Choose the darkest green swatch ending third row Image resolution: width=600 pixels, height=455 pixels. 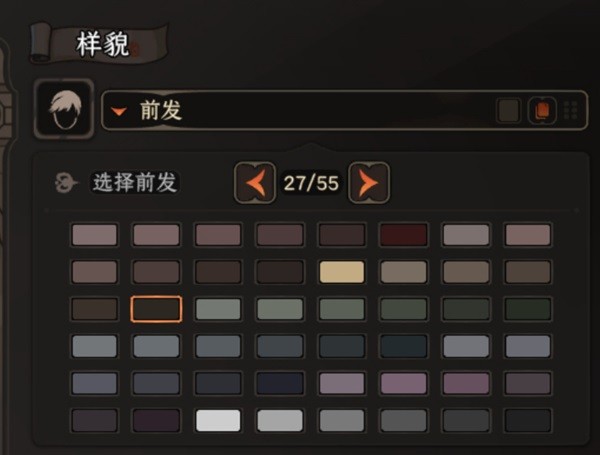tap(528, 309)
